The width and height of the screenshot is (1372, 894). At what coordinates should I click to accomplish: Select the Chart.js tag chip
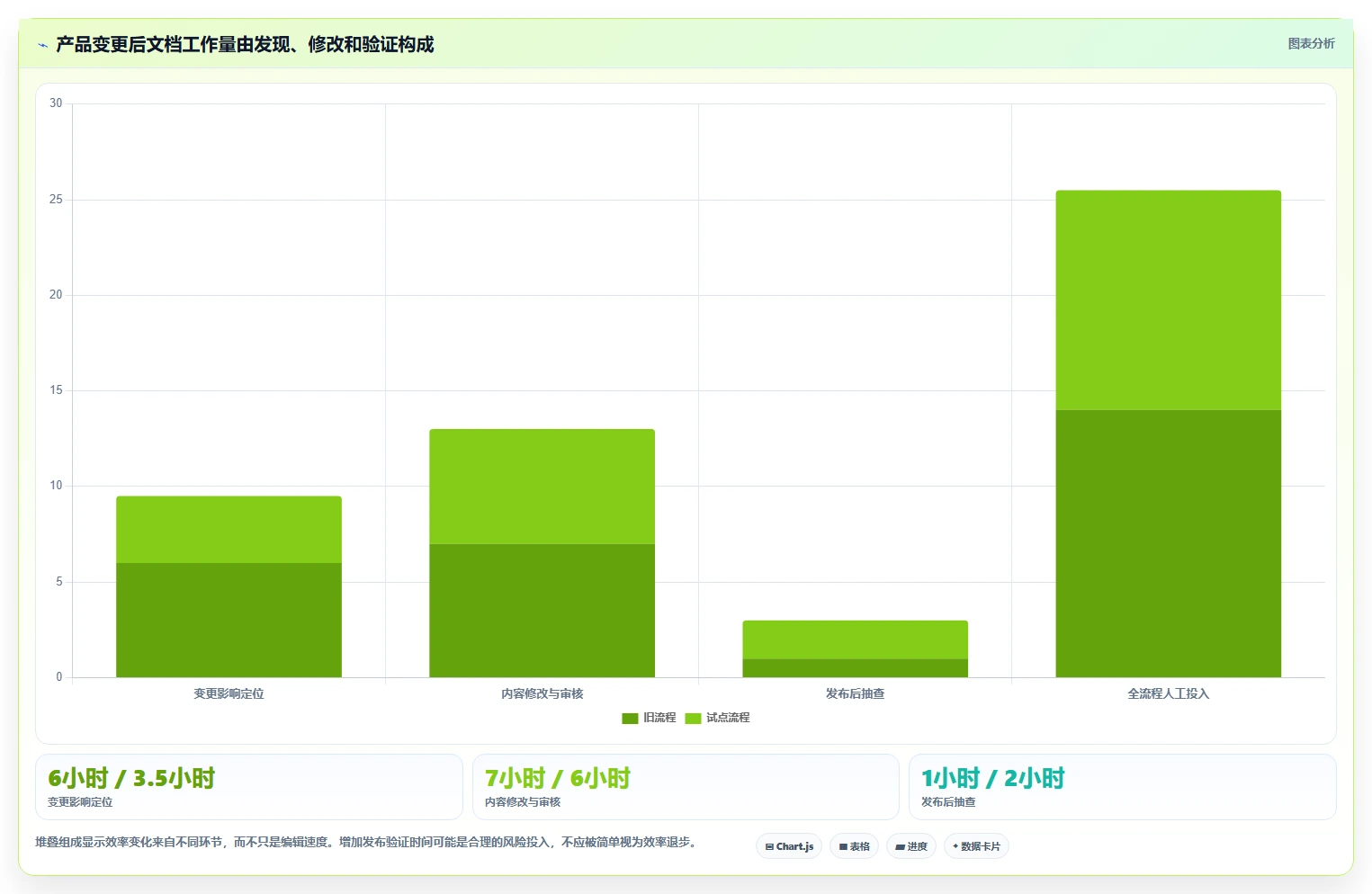(789, 846)
